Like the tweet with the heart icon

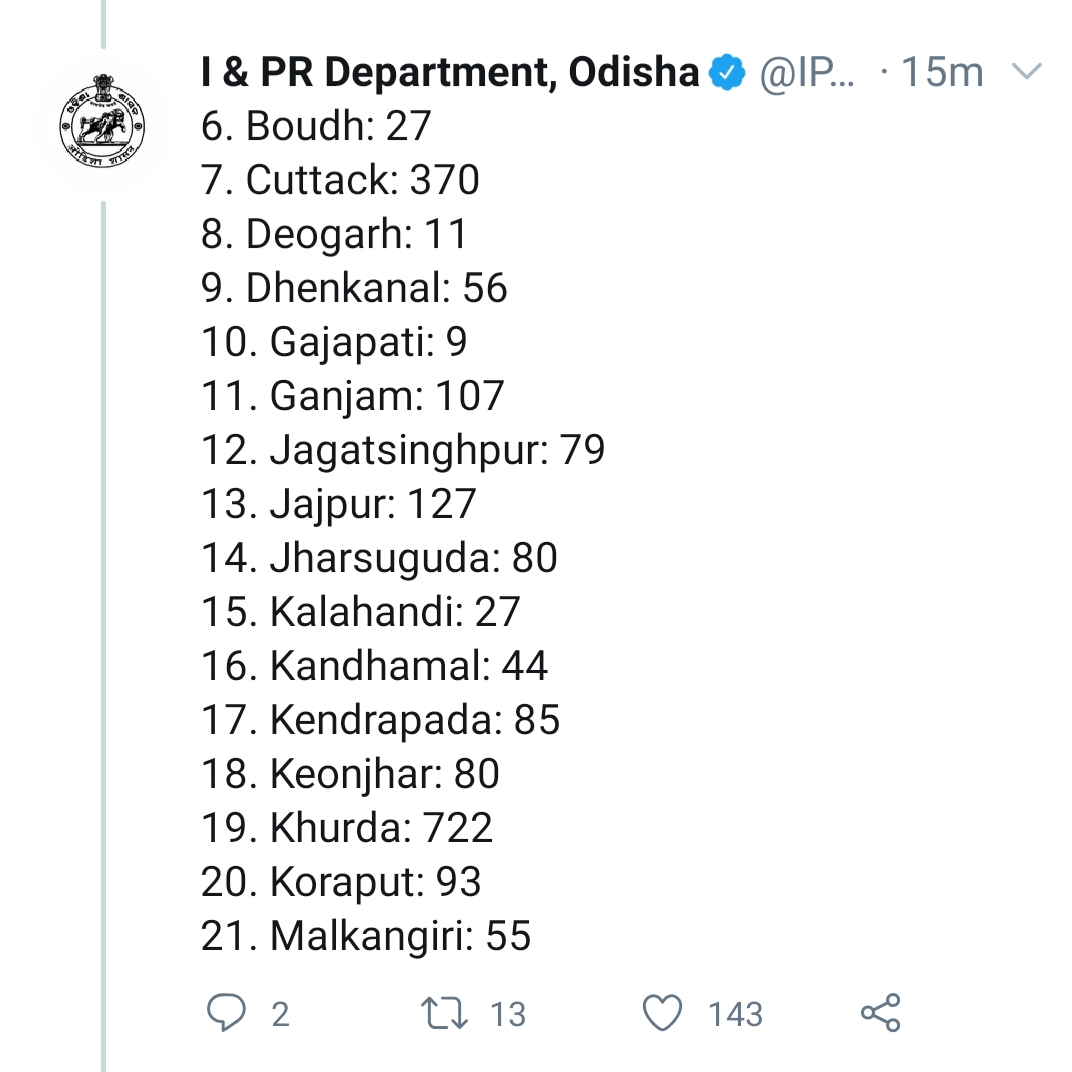click(x=662, y=1013)
